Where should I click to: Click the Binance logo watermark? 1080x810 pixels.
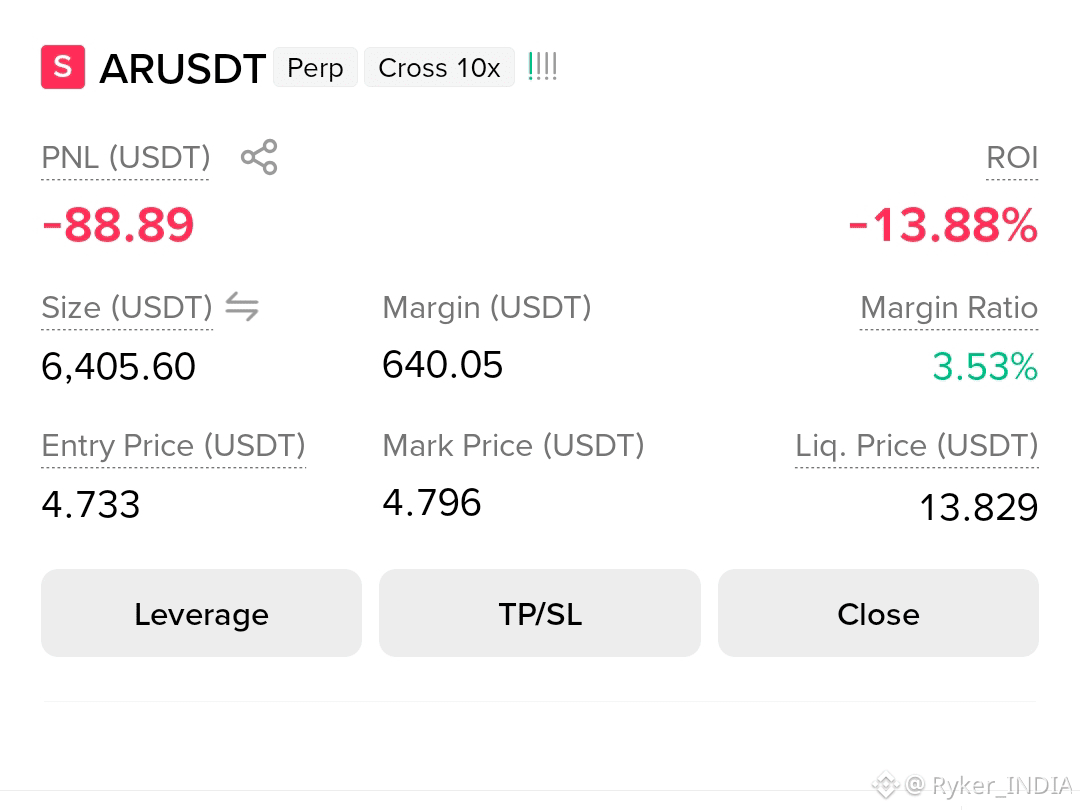coord(886,785)
